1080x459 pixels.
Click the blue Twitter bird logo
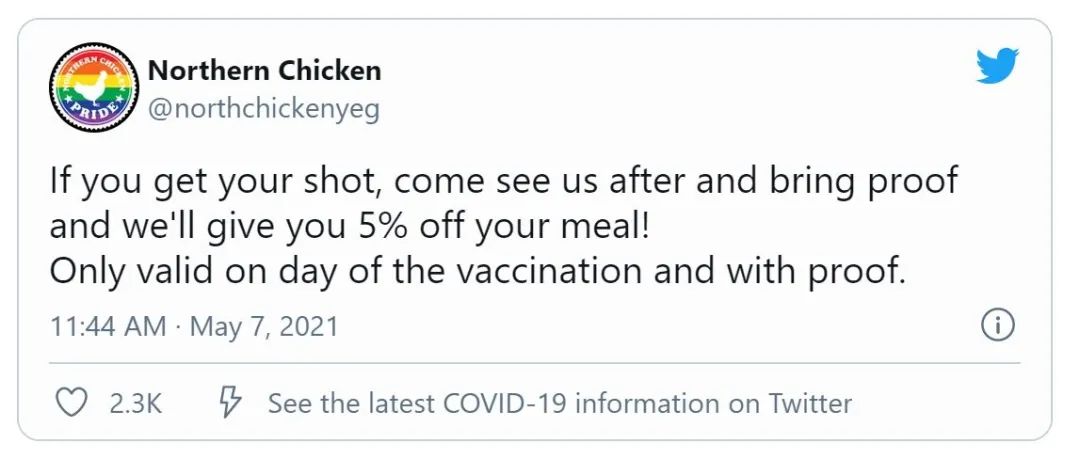click(x=997, y=65)
